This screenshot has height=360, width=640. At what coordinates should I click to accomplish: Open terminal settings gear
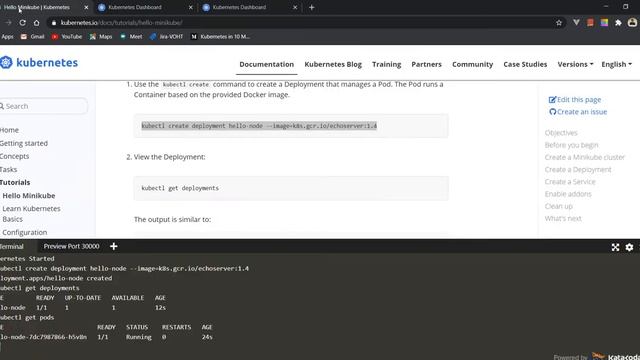(629, 247)
